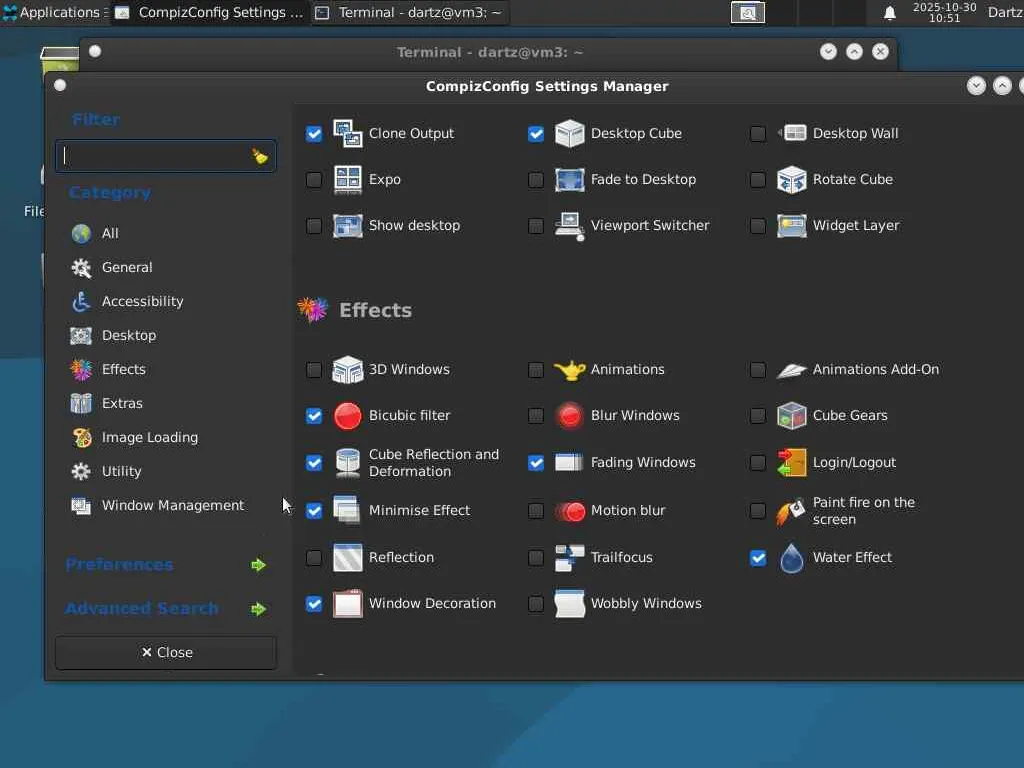Viewport: 1024px width, 768px height.
Task: Tick the Rotate Cube checkbox
Action: tap(758, 180)
